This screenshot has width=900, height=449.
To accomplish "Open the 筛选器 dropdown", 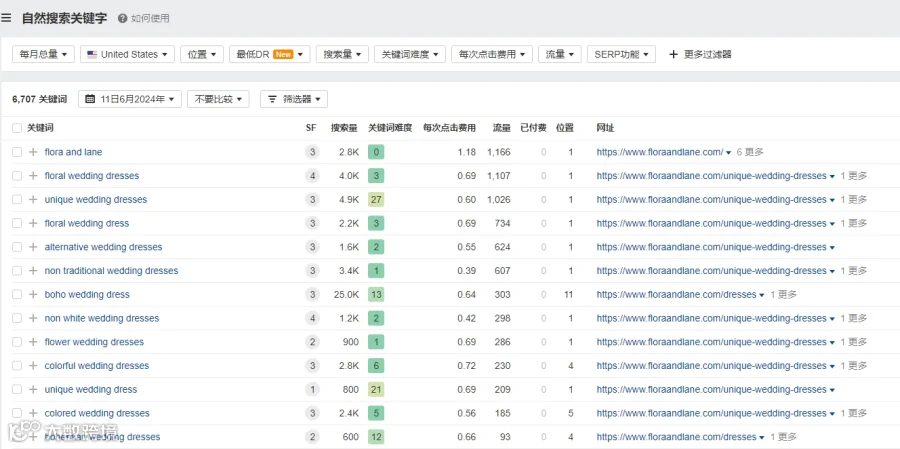I will tap(294, 99).
